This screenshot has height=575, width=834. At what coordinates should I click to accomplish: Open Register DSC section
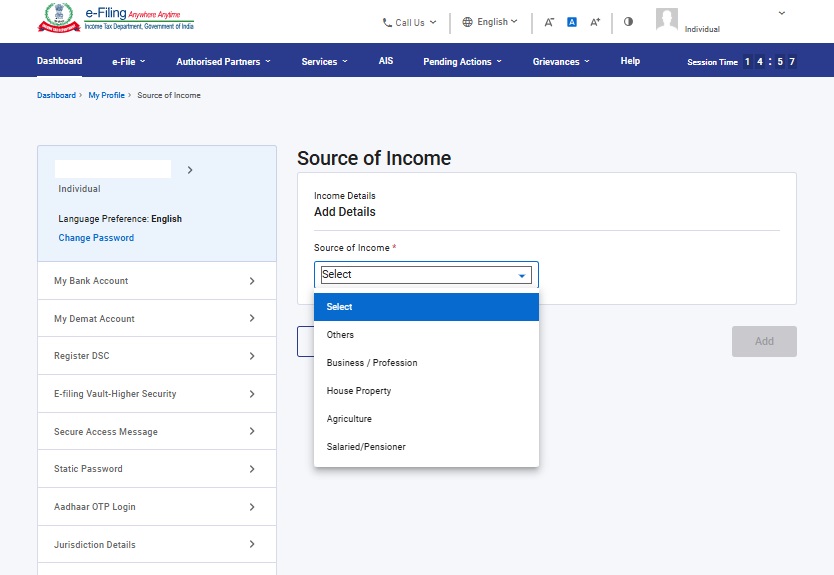click(x=157, y=356)
